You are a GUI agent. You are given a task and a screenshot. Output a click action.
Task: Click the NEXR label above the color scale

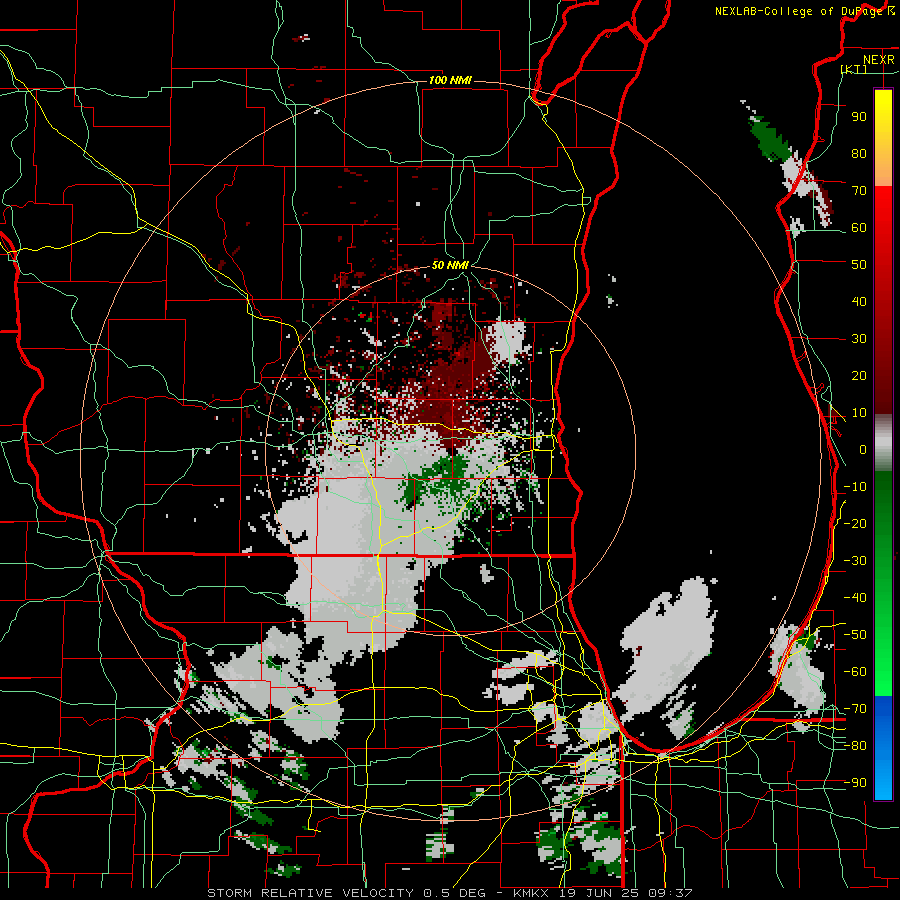click(x=879, y=60)
